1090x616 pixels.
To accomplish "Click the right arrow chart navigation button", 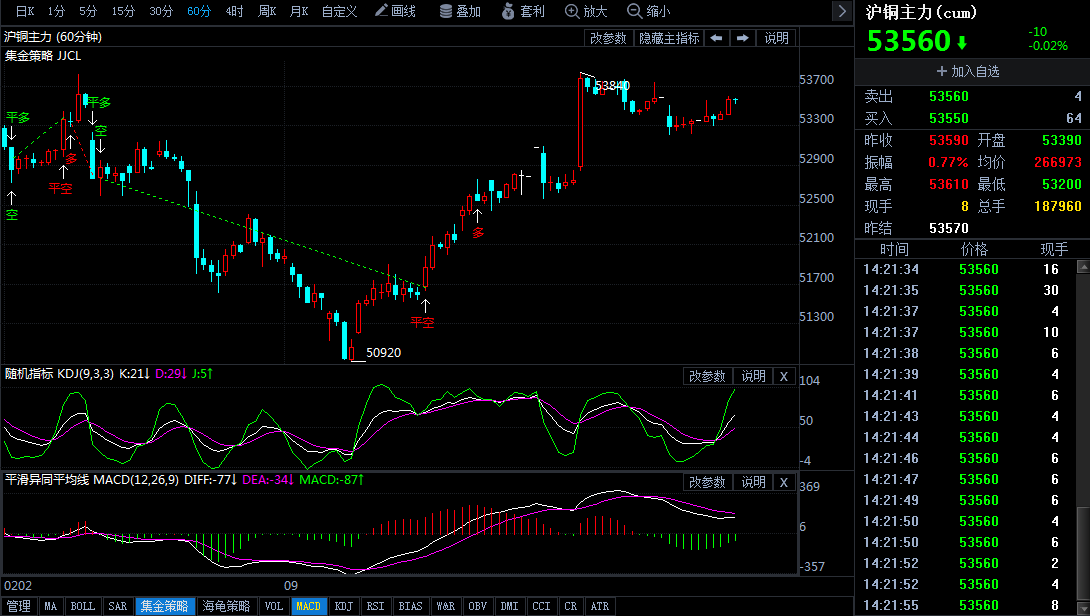I will pyautogui.click(x=742, y=38).
